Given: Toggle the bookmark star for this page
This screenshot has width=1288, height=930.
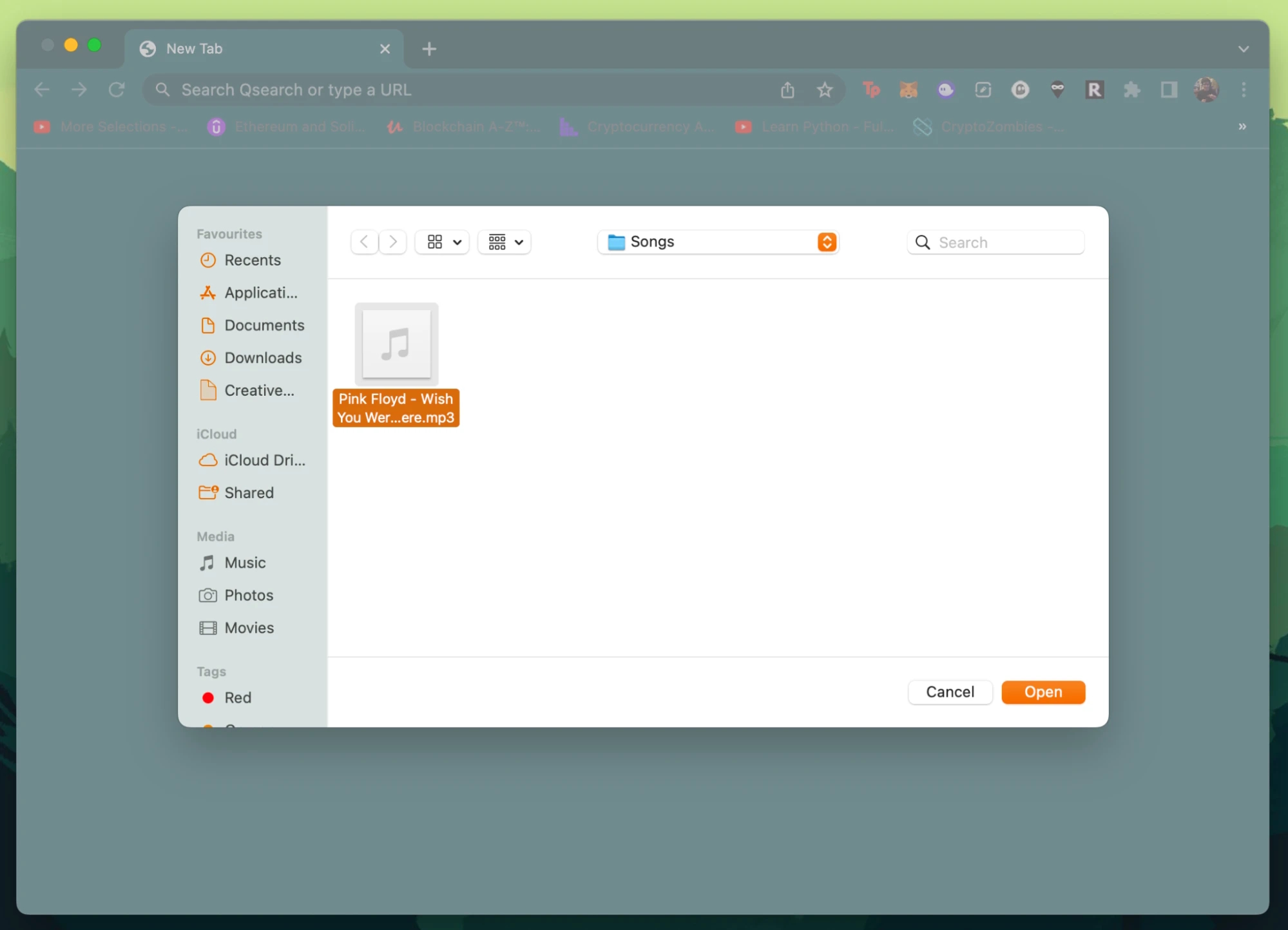Looking at the screenshot, I should (x=825, y=90).
